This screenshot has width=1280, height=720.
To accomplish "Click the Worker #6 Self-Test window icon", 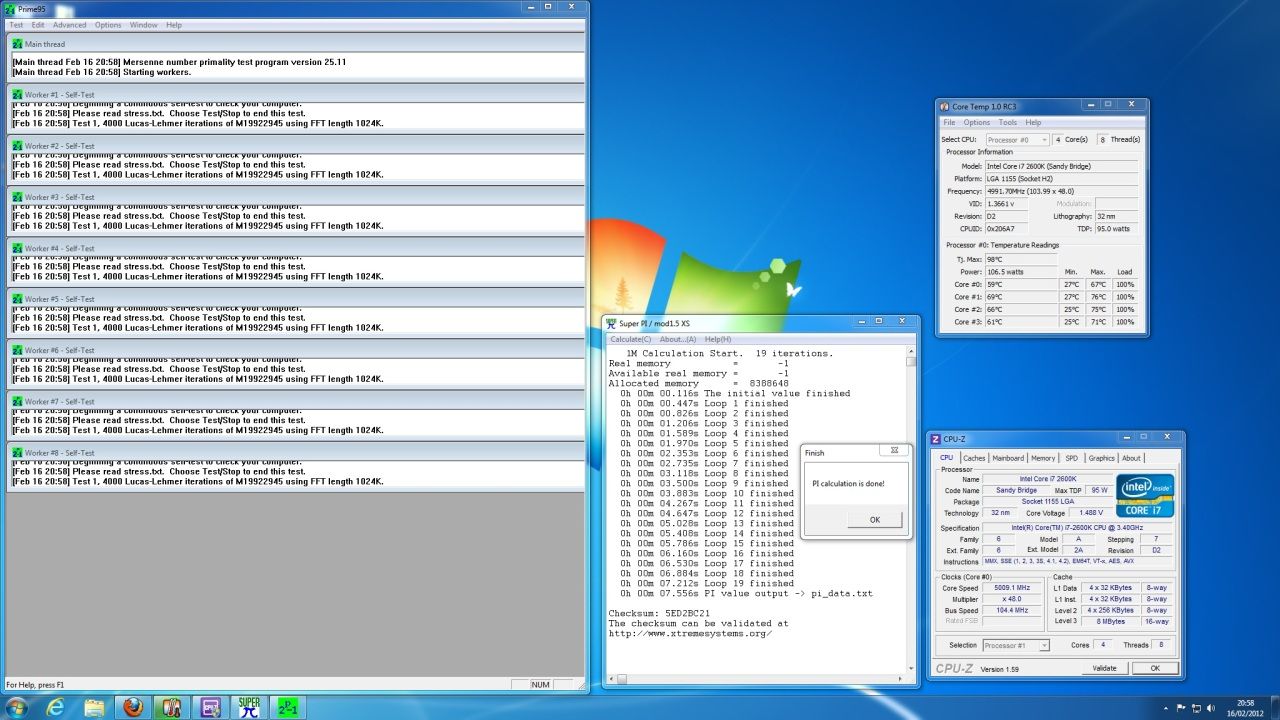I will [x=17, y=350].
